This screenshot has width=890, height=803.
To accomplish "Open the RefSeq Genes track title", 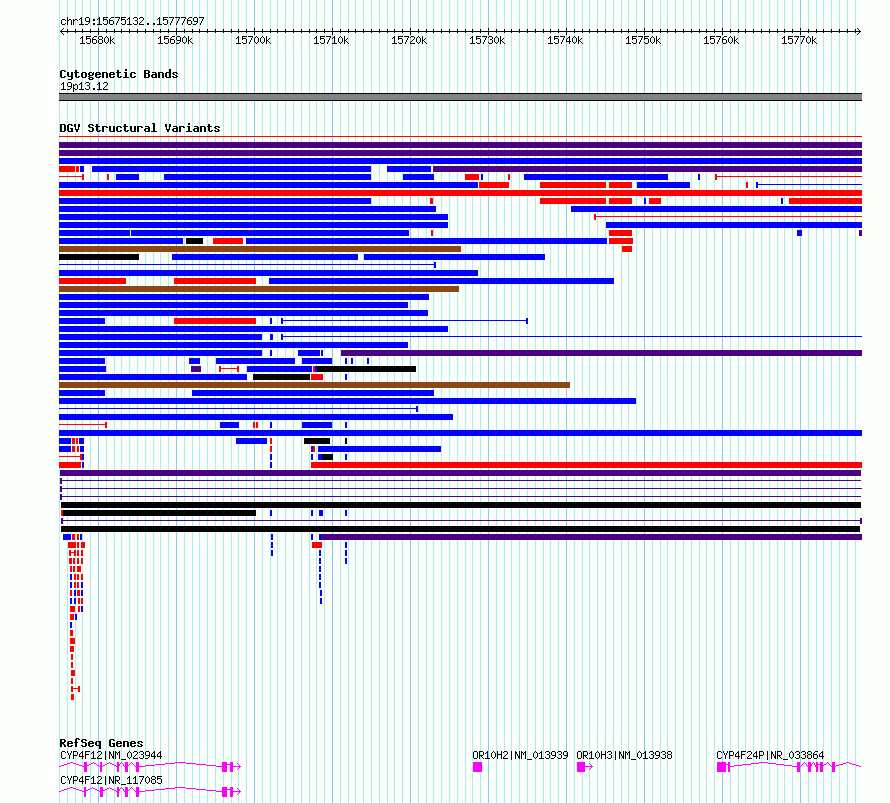I will (101, 743).
